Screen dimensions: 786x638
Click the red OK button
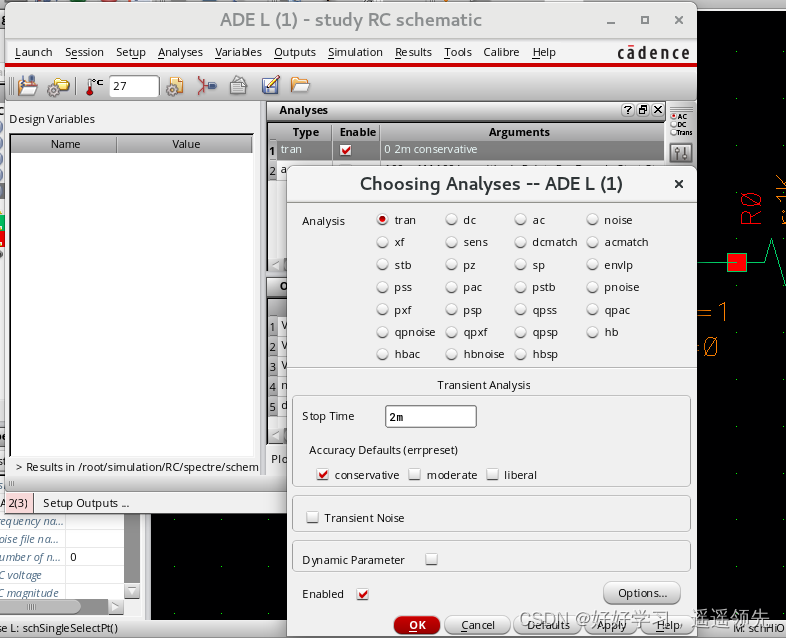[417, 625]
